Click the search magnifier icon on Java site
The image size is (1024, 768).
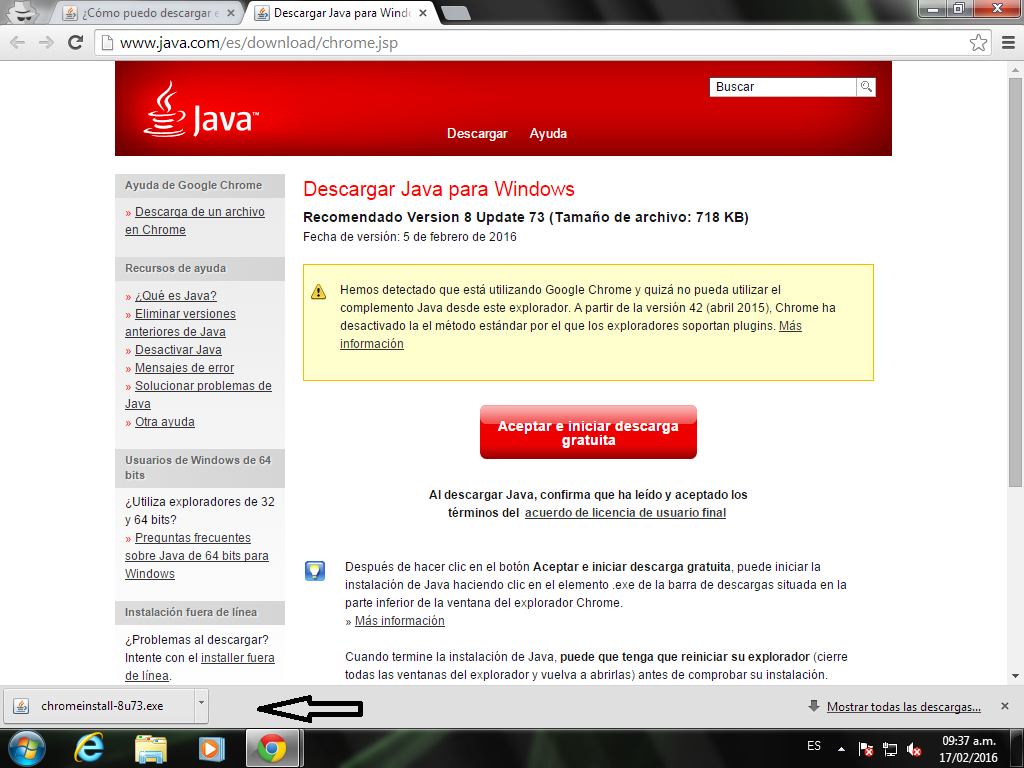866,87
